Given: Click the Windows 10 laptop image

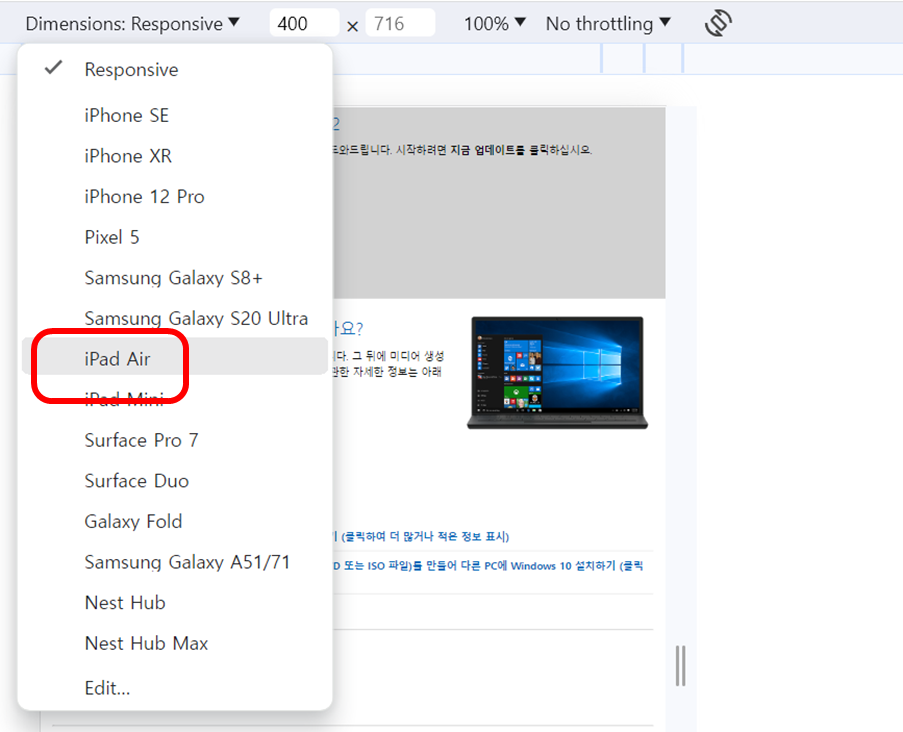Looking at the screenshot, I should [x=557, y=373].
